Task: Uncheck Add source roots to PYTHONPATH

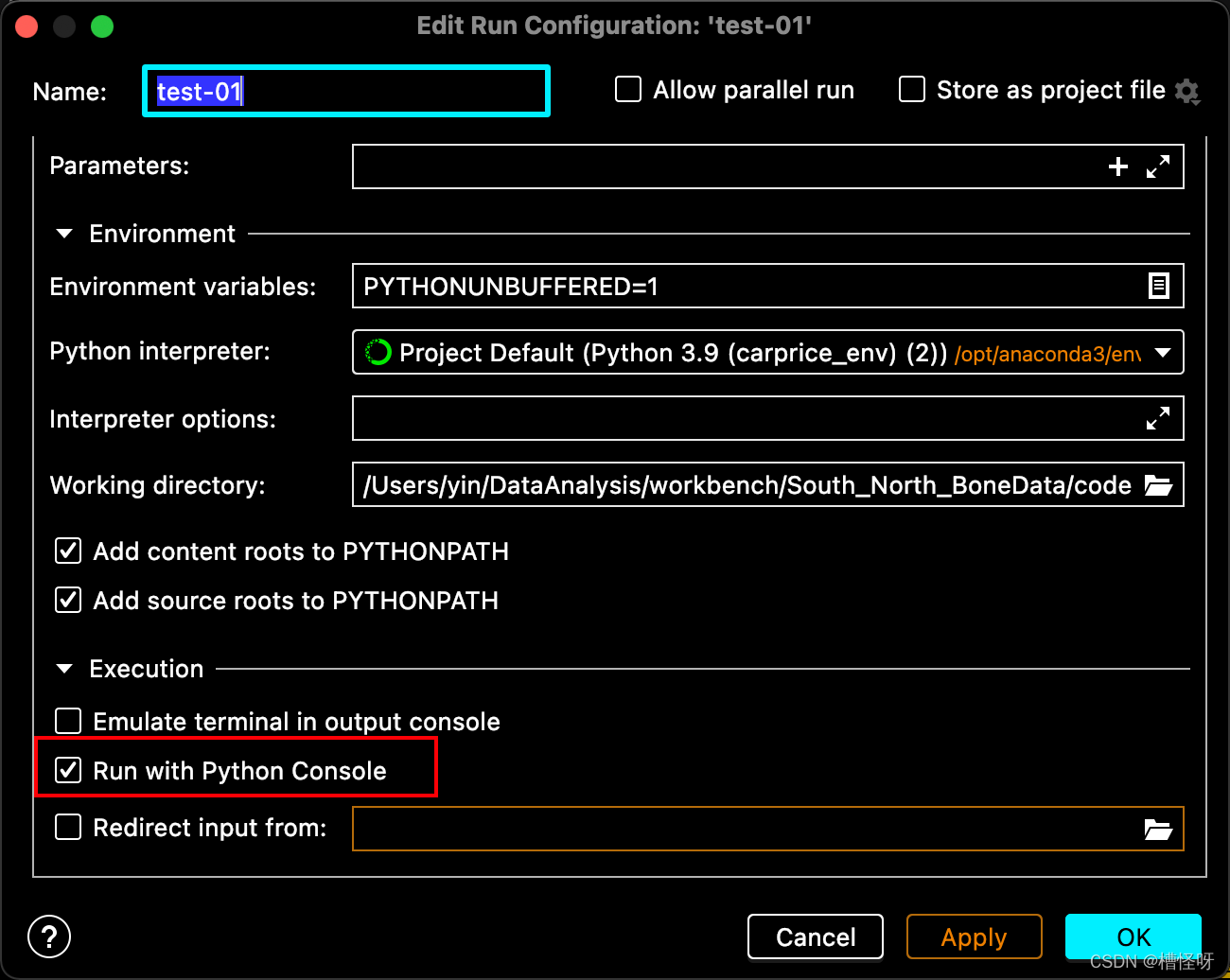Action: 68,600
